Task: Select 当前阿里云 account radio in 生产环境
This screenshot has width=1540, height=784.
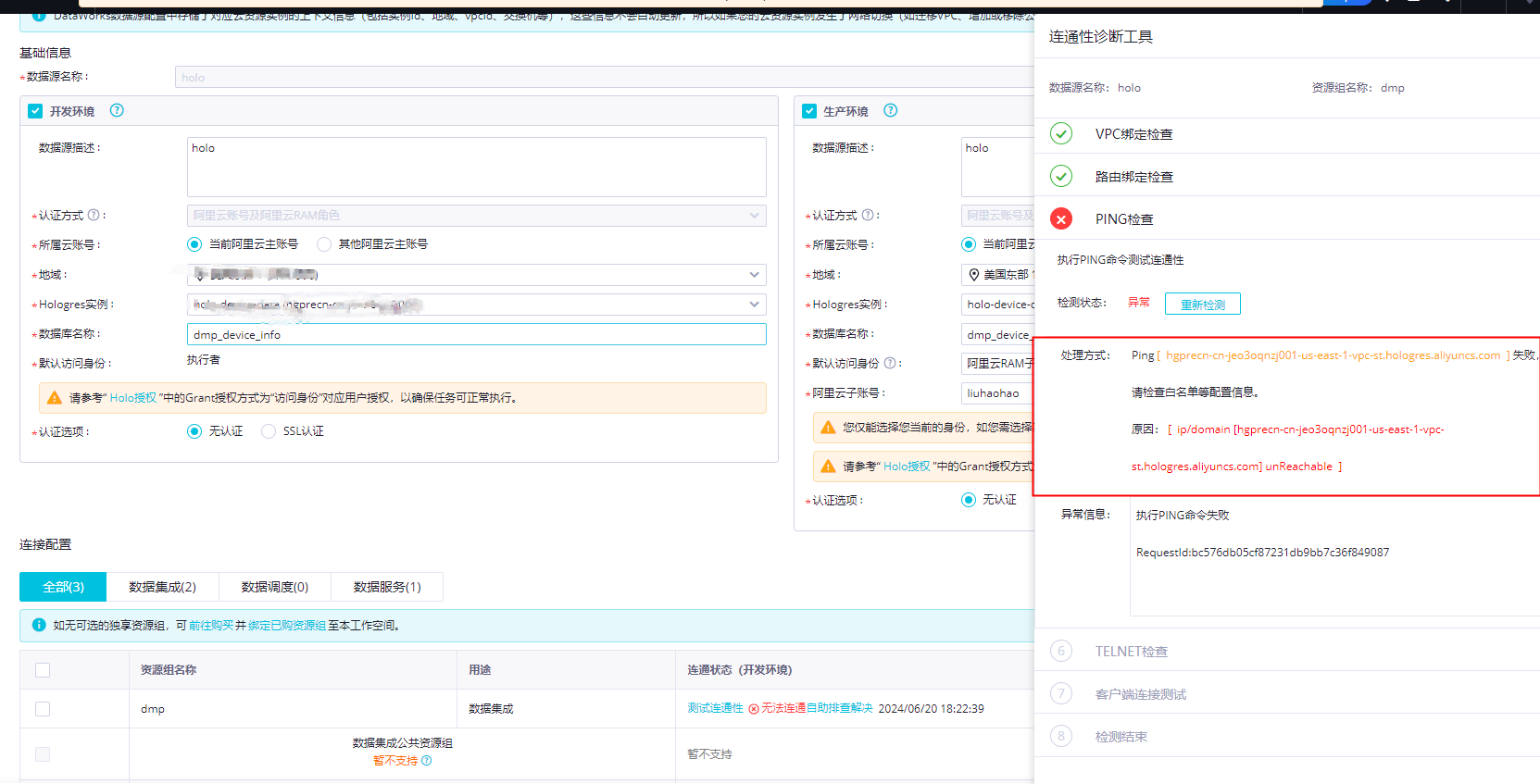Action: 969,244
